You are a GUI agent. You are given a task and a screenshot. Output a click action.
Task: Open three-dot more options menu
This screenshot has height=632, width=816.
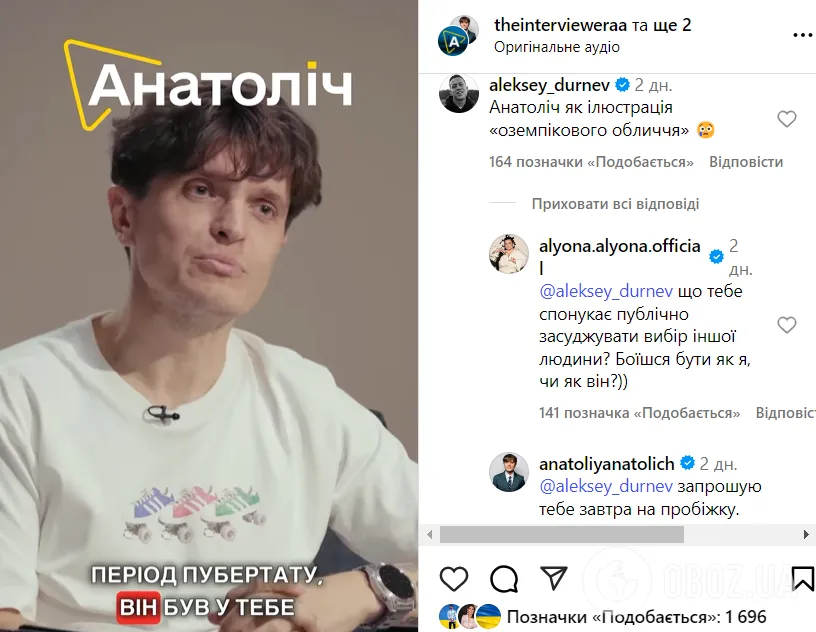802,35
